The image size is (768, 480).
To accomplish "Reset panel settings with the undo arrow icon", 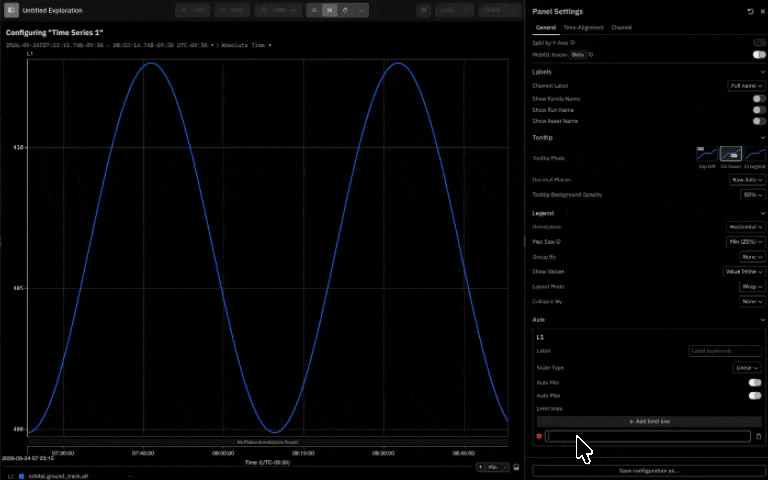I will click(x=750, y=11).
